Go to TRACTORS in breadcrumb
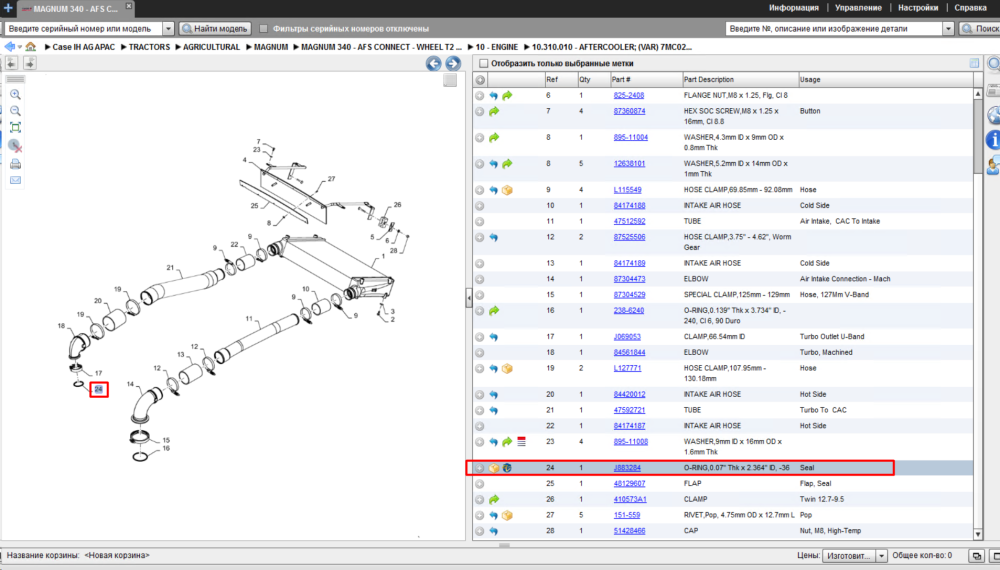 [149, 47]
